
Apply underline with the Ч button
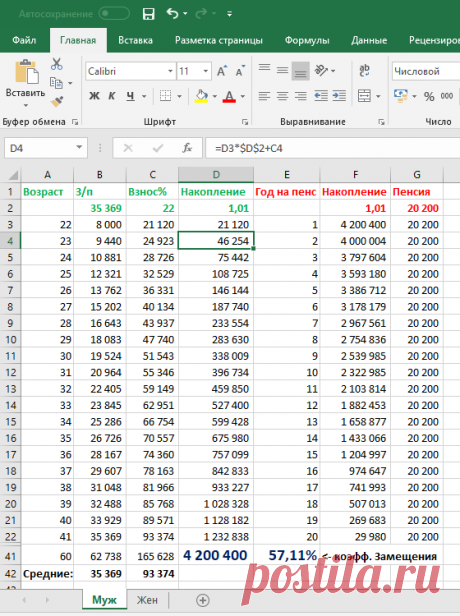coord(130,96)
